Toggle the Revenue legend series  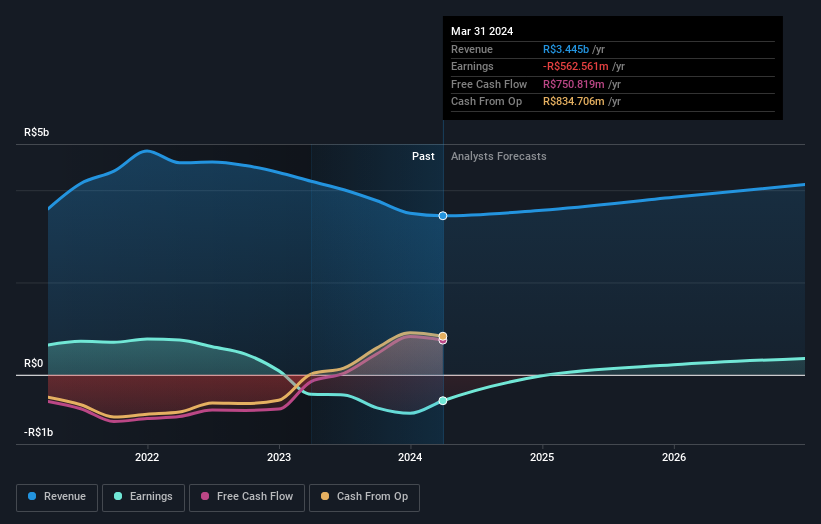[57, 497]
